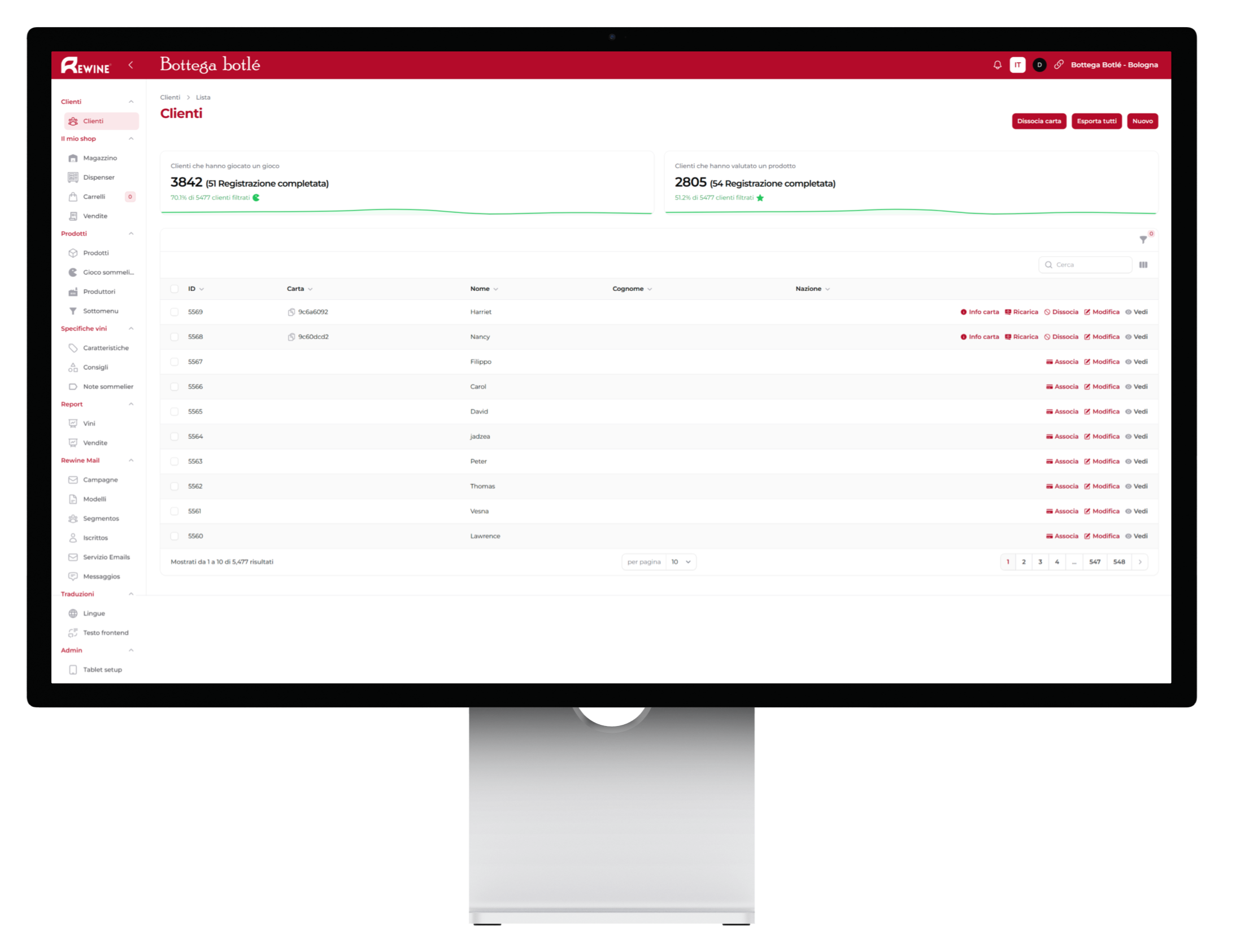The image size is (1236, 952).
Task: Switch language using the IT badge
Action: (1017, 65)
